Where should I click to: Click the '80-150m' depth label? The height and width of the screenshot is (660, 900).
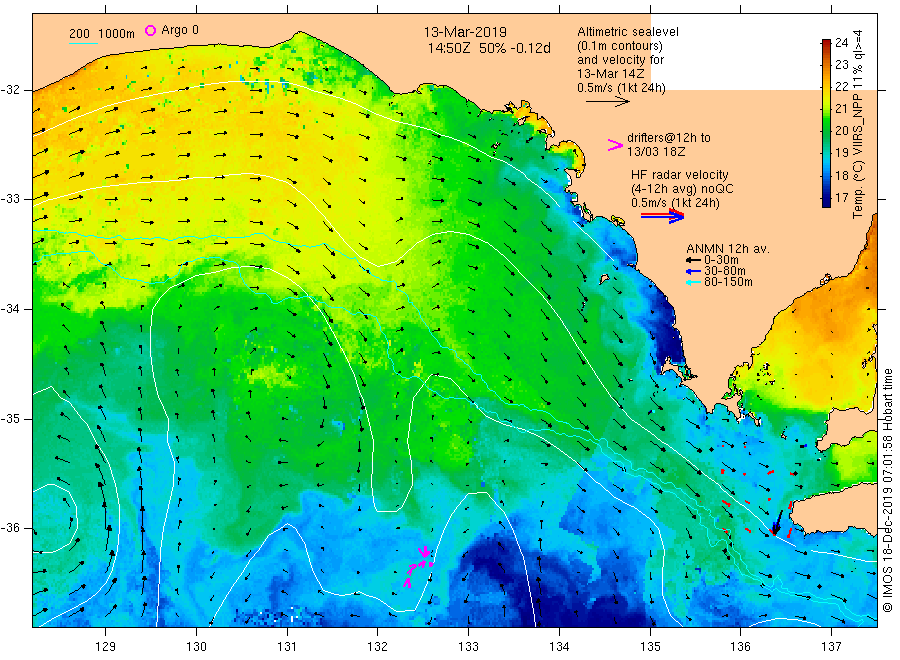[x=728, y=282]
